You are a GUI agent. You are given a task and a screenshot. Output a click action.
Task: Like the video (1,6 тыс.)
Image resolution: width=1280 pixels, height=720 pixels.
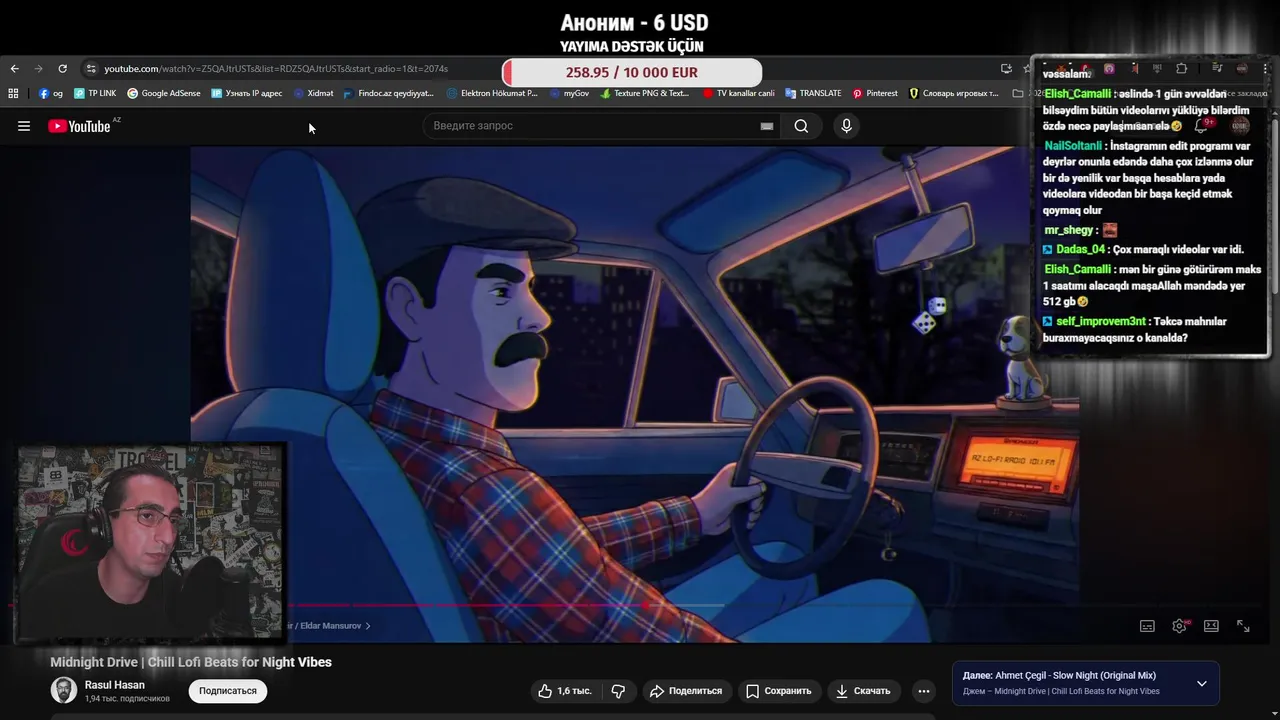(566, 691)
